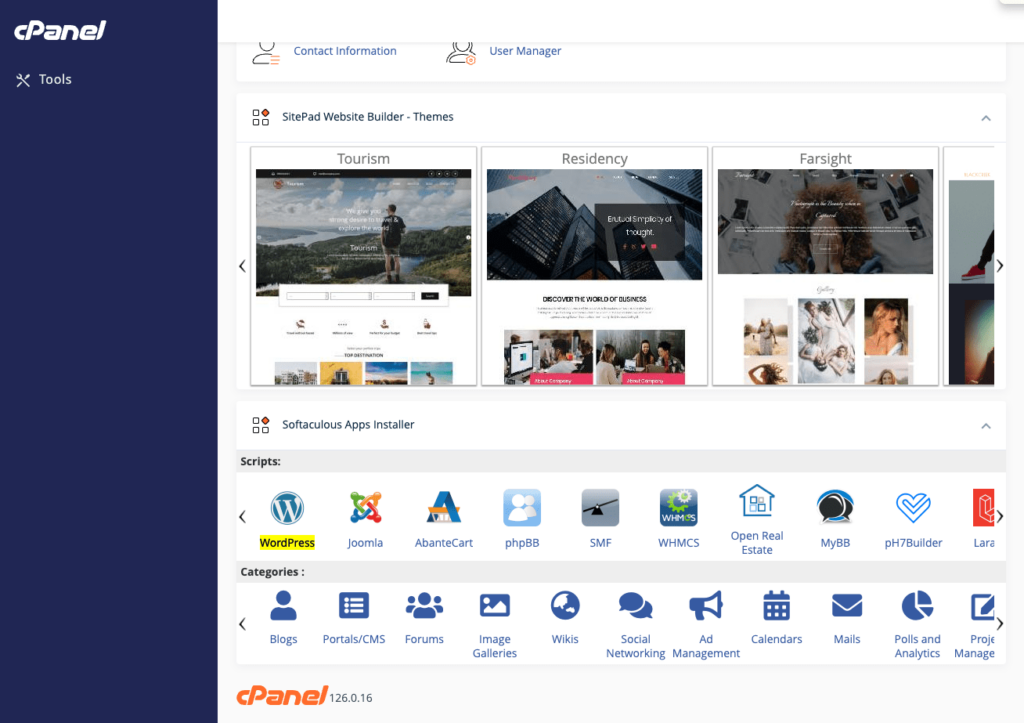This screenshot has width=1024, height=723.
Task: Click the AbanteCart script icon
Action: point(443,507)
